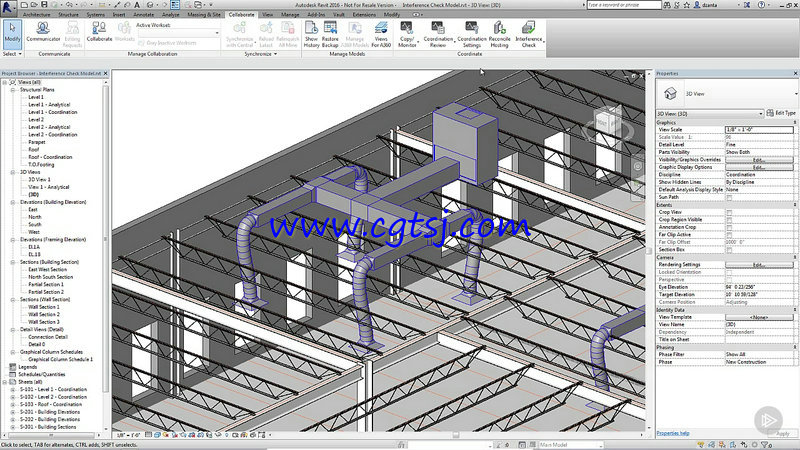This screenshot has width=800, height=450.
Task: Collapse Sections (Building Section) node
Action: coord(13,262)
